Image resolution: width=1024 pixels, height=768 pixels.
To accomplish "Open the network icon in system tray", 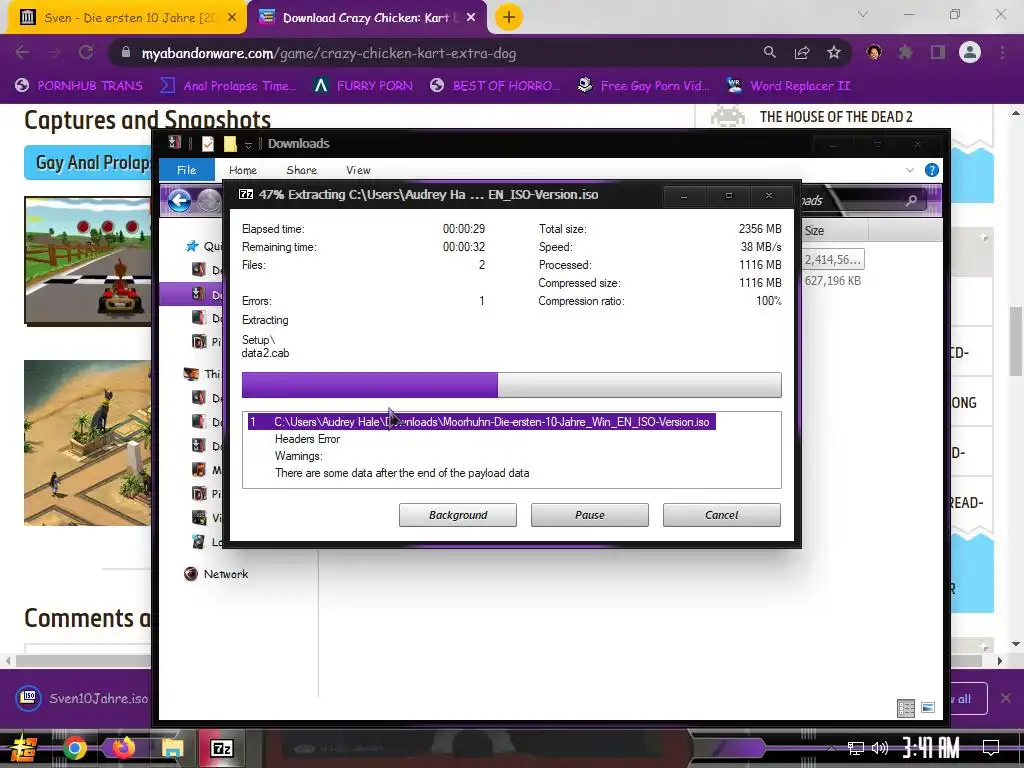I will 856,748.
